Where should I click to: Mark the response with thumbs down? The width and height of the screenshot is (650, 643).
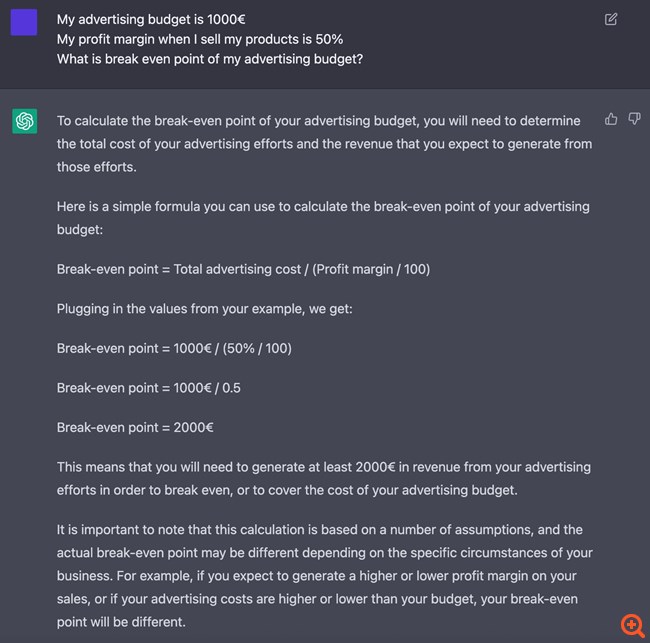634,119
